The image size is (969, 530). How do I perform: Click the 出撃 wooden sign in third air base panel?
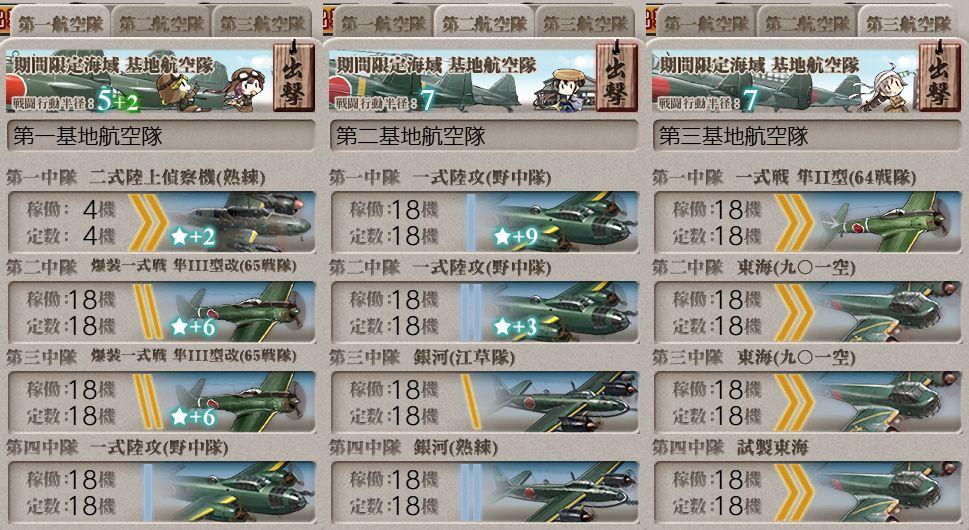coord(939,78)
